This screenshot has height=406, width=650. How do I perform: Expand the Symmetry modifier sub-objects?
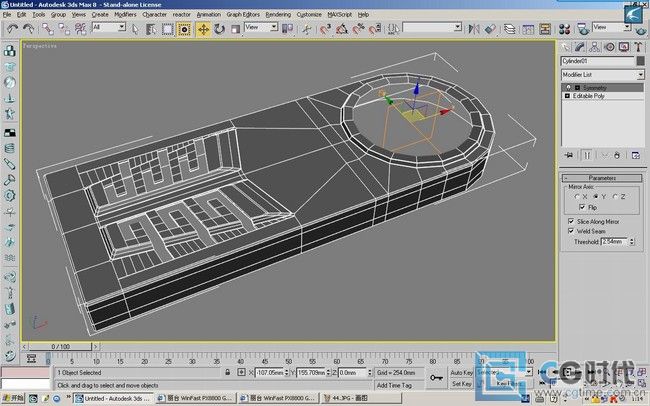tap(577, 88)
